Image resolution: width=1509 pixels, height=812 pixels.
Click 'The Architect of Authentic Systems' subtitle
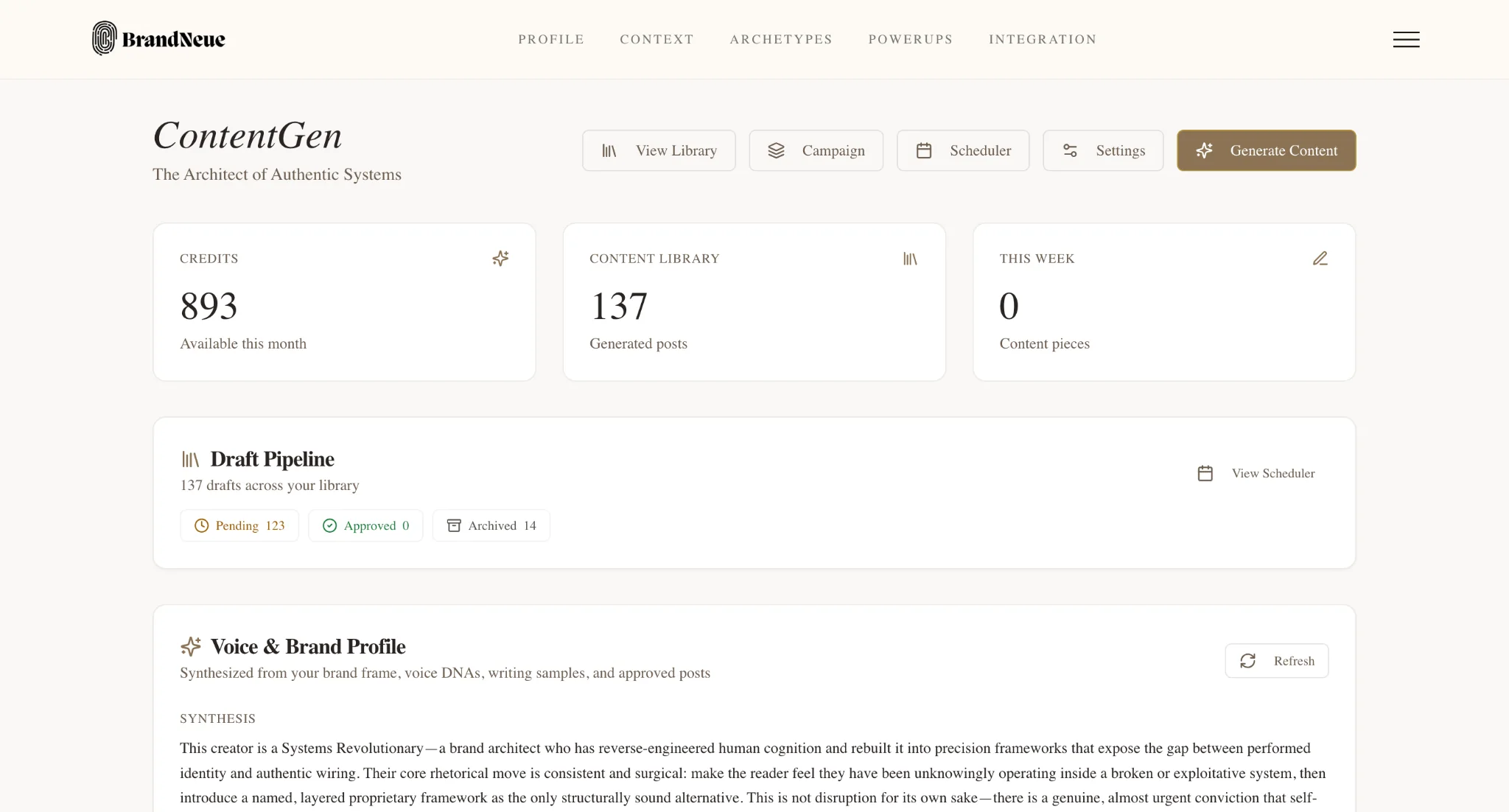277,174
